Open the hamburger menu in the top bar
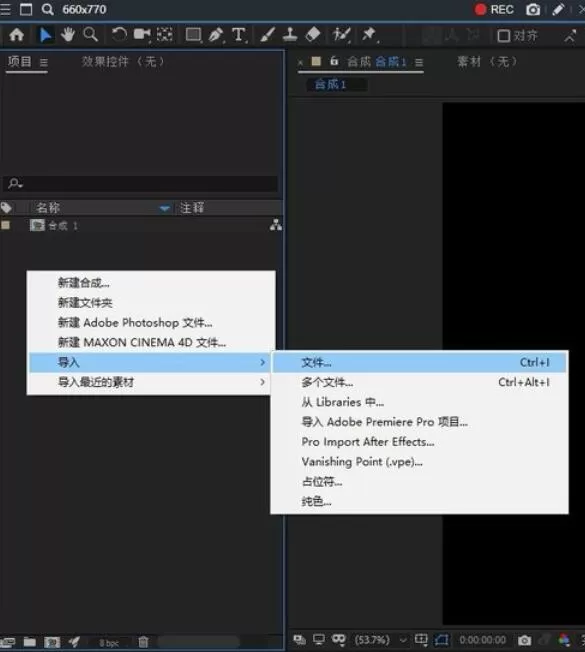This screenshot has width=585, height=652. [5, 9]
